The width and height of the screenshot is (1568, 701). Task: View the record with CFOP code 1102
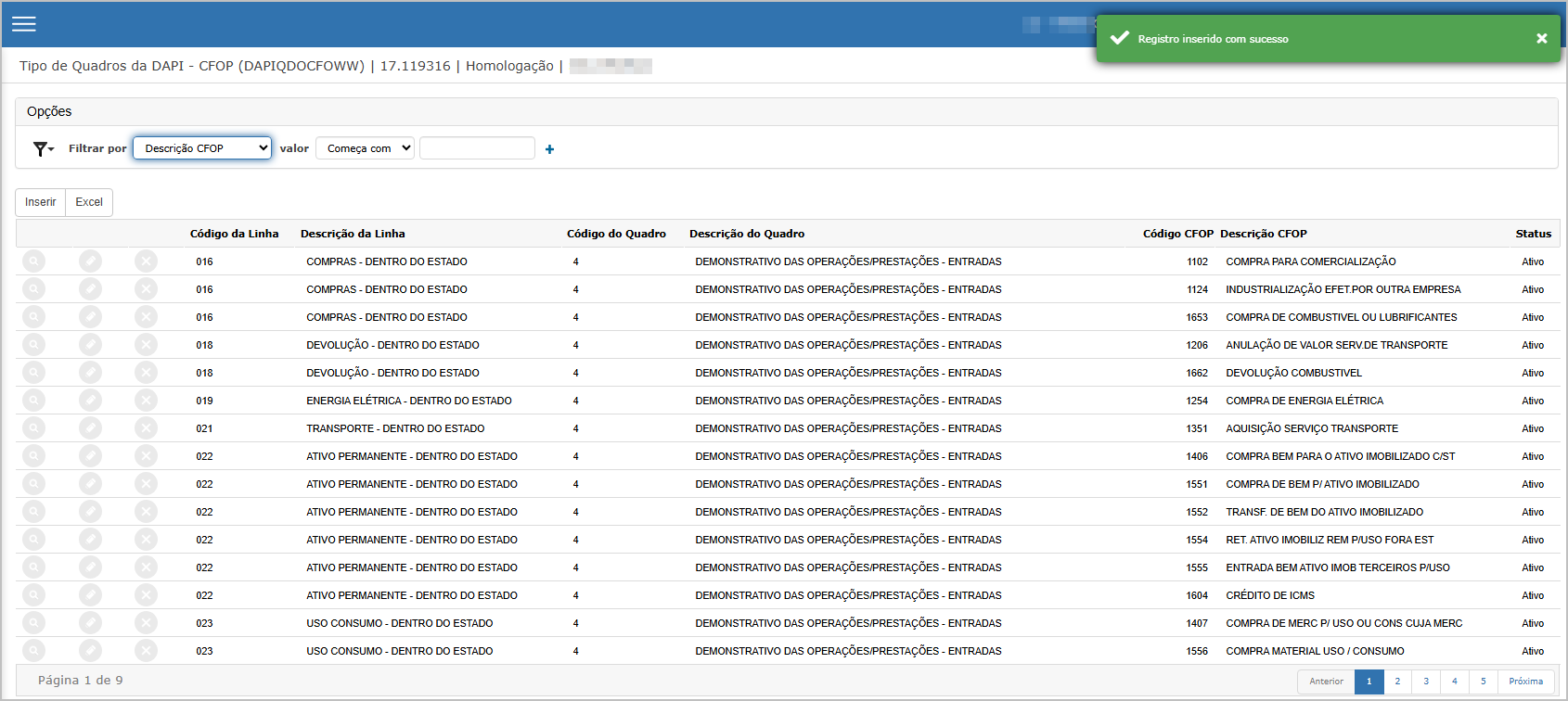(33, 261)
